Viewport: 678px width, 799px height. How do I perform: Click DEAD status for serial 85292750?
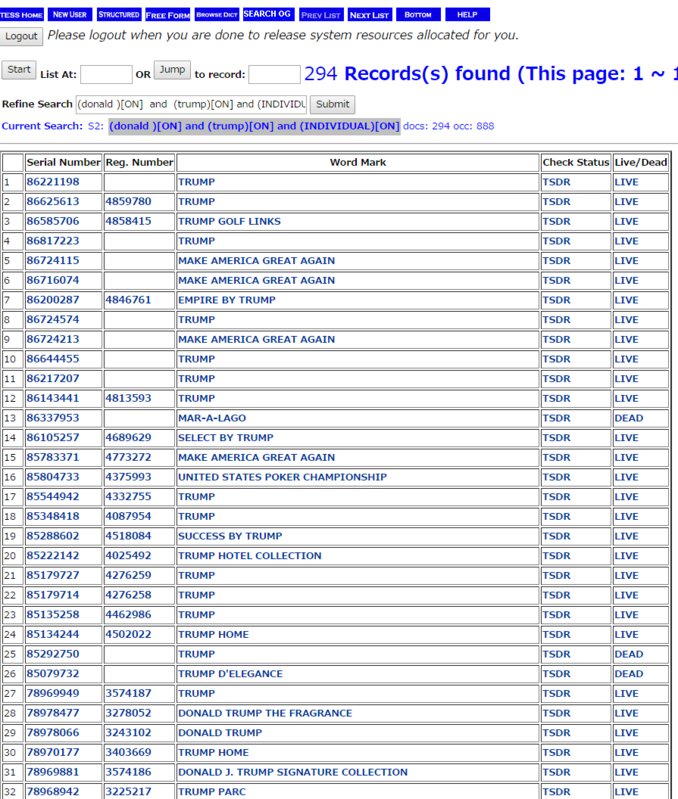629,654
